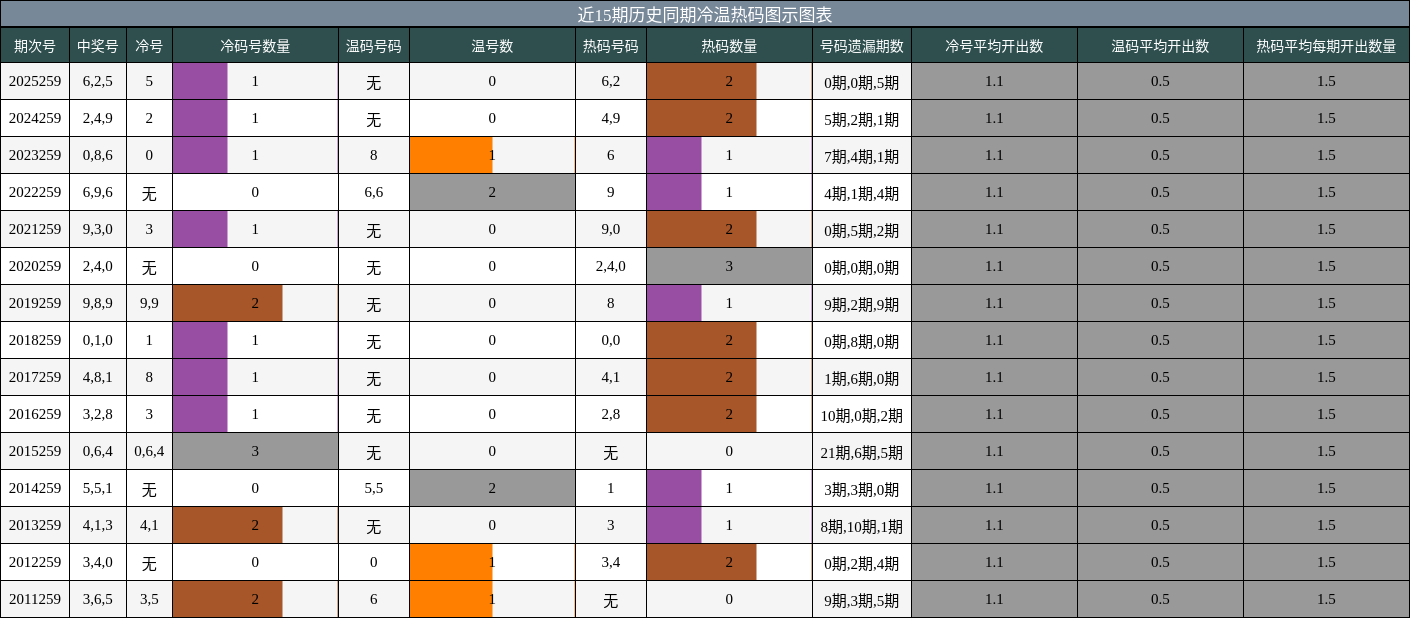Click the brown cold-count bar in row 2019259
This screenshot has width=1410, height=618.
[x=227, y=303]
